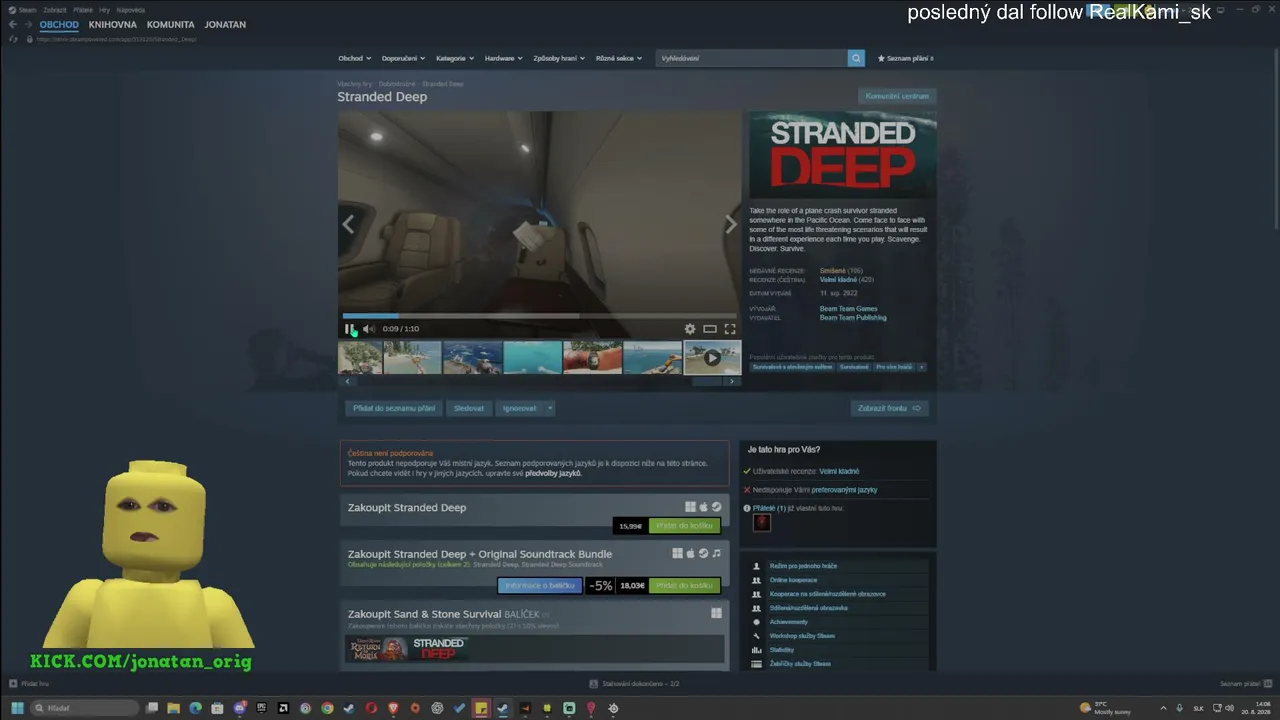Reload the store page with refresh icon
Screen dimensions: 1280x720
14,39
